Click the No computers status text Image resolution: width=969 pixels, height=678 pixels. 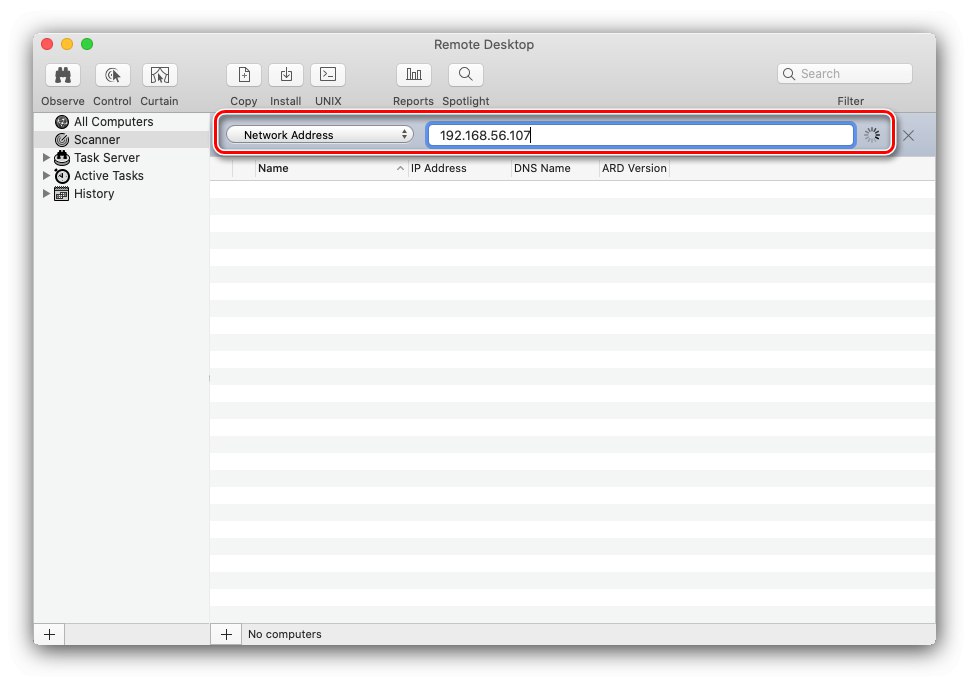[284, 634]
